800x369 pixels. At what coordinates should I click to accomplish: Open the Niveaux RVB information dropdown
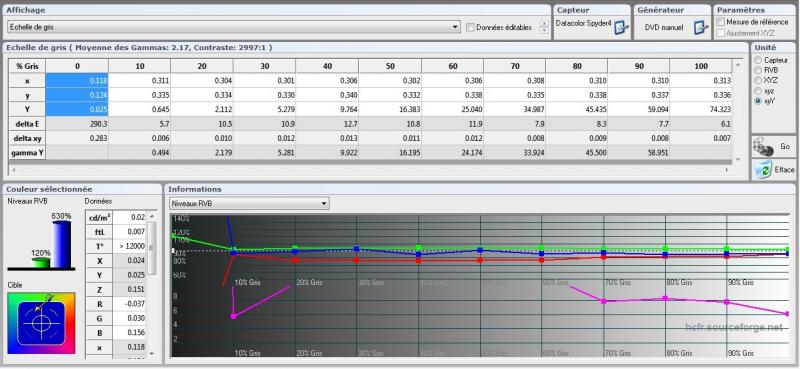[249, 204]
